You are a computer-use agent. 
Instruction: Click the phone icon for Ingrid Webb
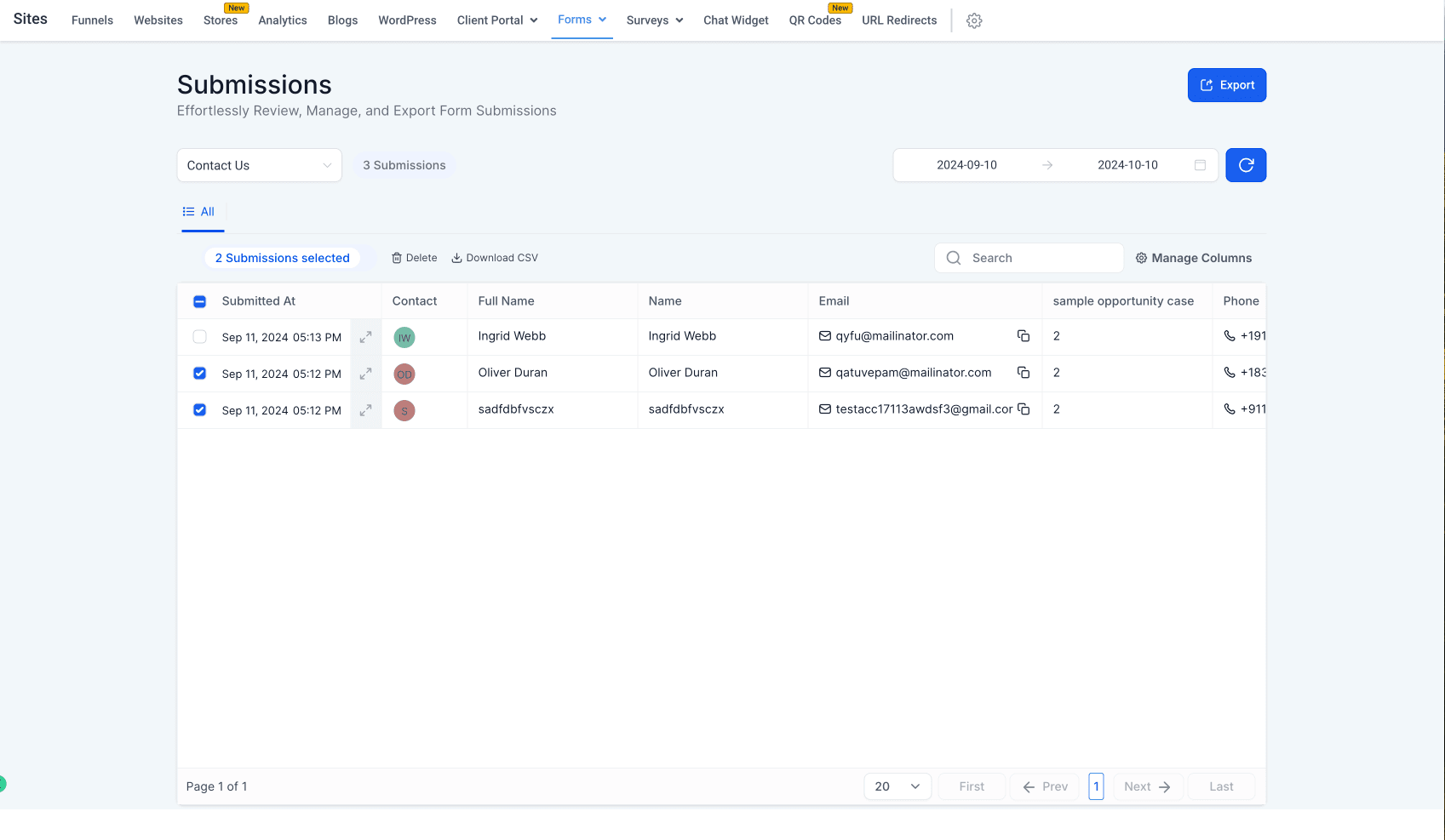click(1230, 336)
